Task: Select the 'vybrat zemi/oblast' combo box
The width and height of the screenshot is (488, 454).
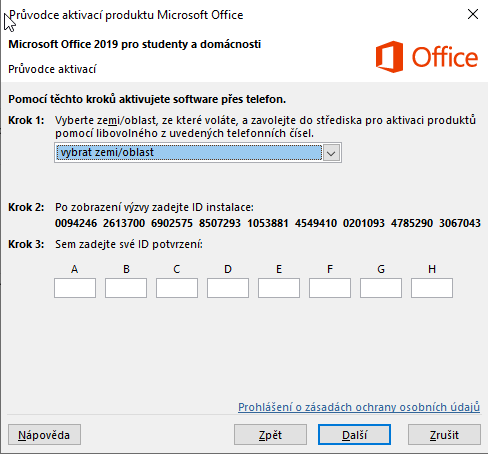Action: [x=198, y=153]
